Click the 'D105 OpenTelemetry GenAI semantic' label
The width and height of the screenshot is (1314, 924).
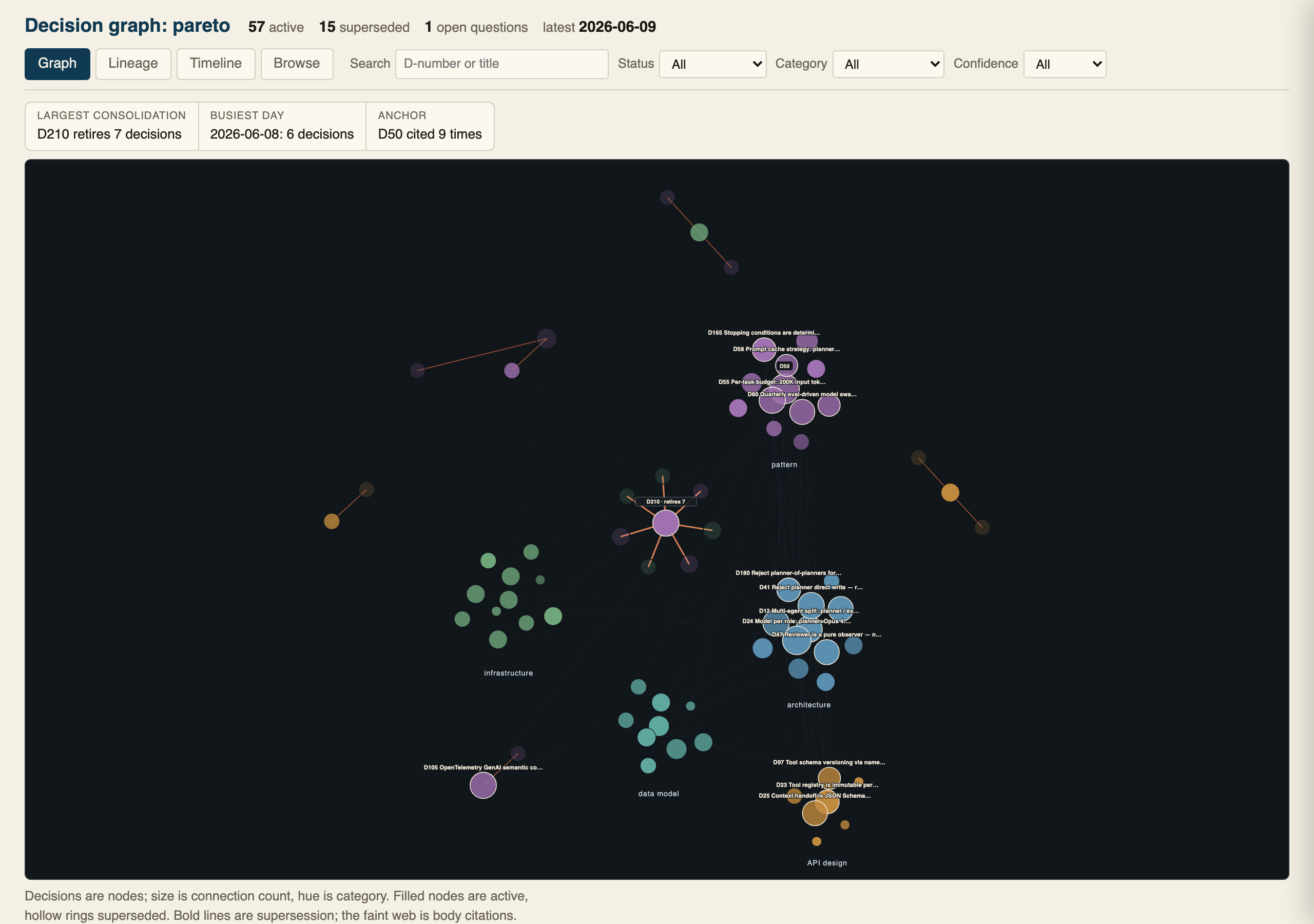coord(482,767)
